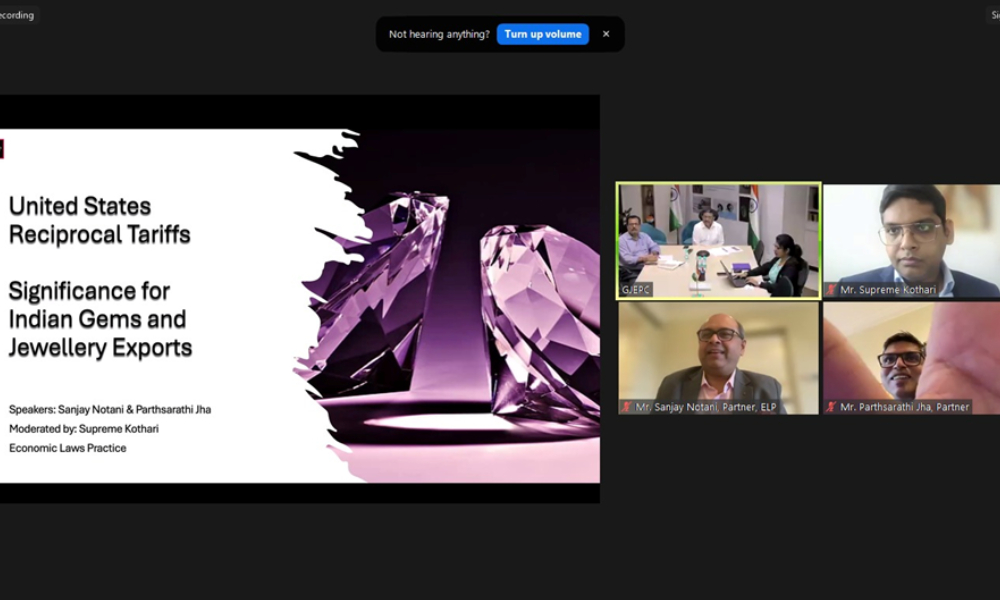Image resolution: width=1000 pixels, height=600 pixels.
Task: Click the Recording indicator label
Action: pyautogui.click(x=17, y=15)
